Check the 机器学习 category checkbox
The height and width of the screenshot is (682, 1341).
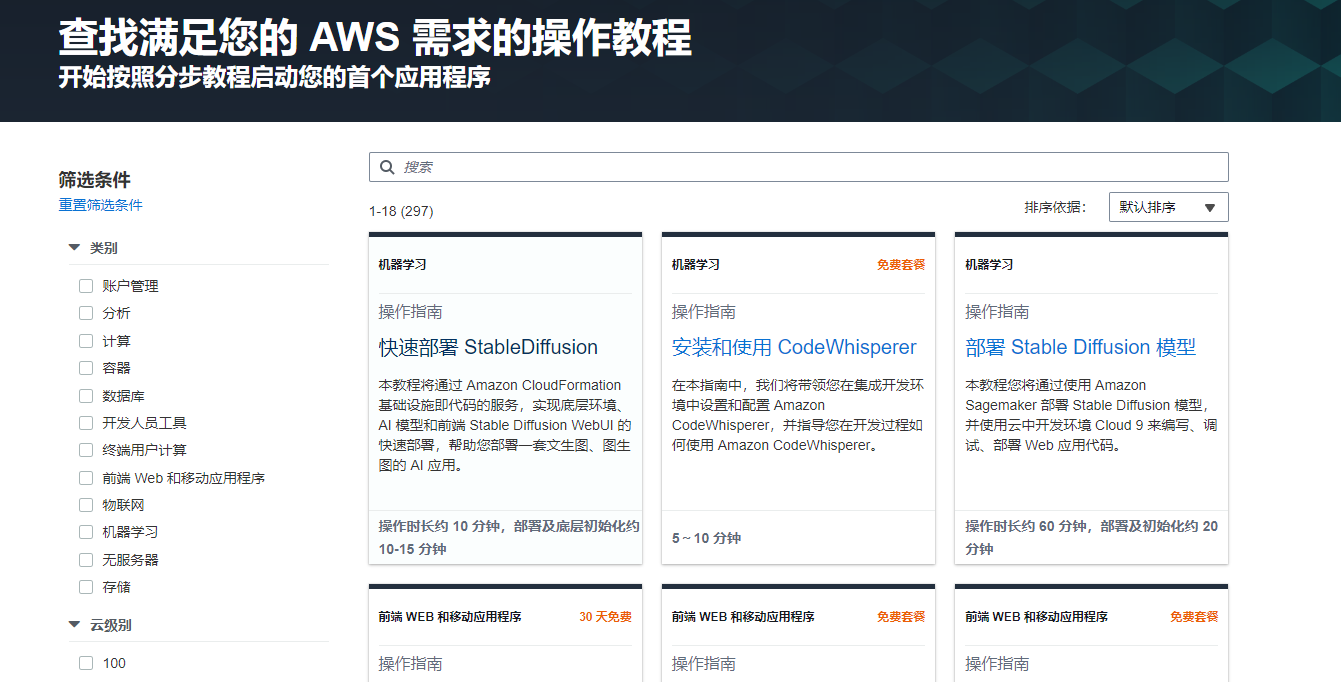[x=86, y=531]
